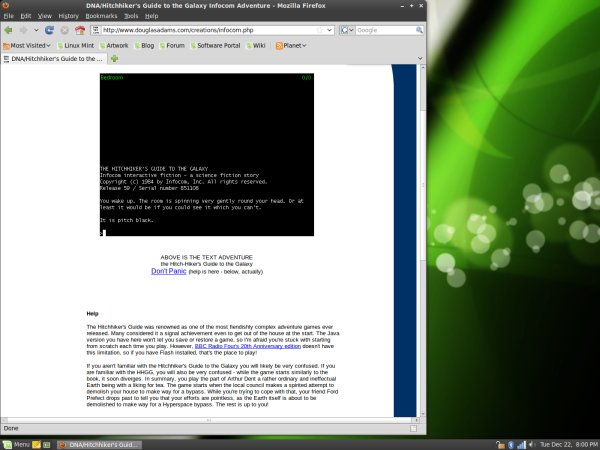
Task: Open the search engine selector dropdown
Action: 347,30
